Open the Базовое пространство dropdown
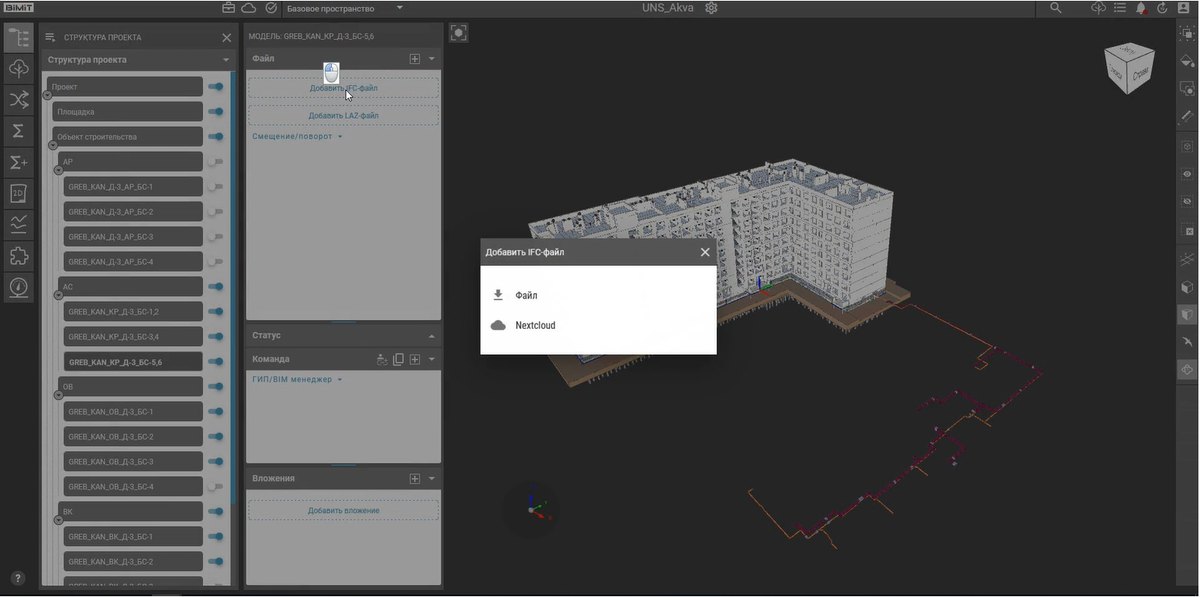 (x=345, y=8)
